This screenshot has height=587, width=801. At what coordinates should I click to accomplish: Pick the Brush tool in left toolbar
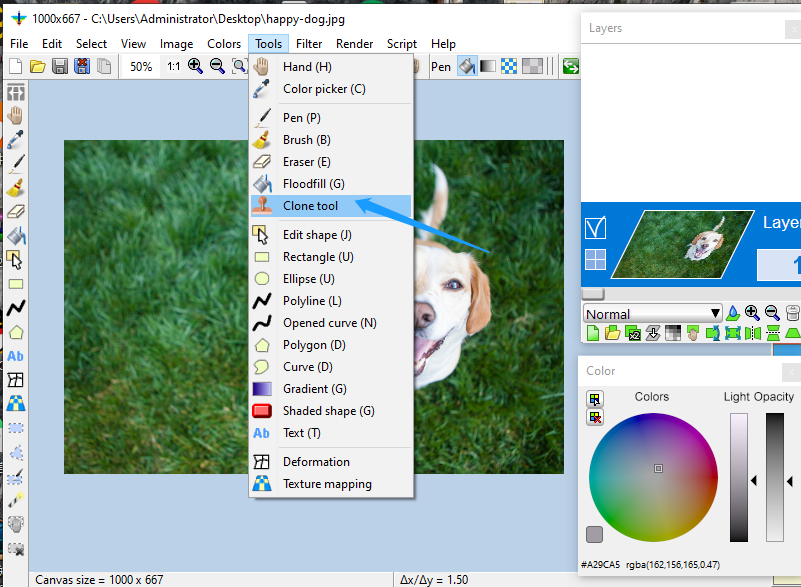tap(16, 187)
